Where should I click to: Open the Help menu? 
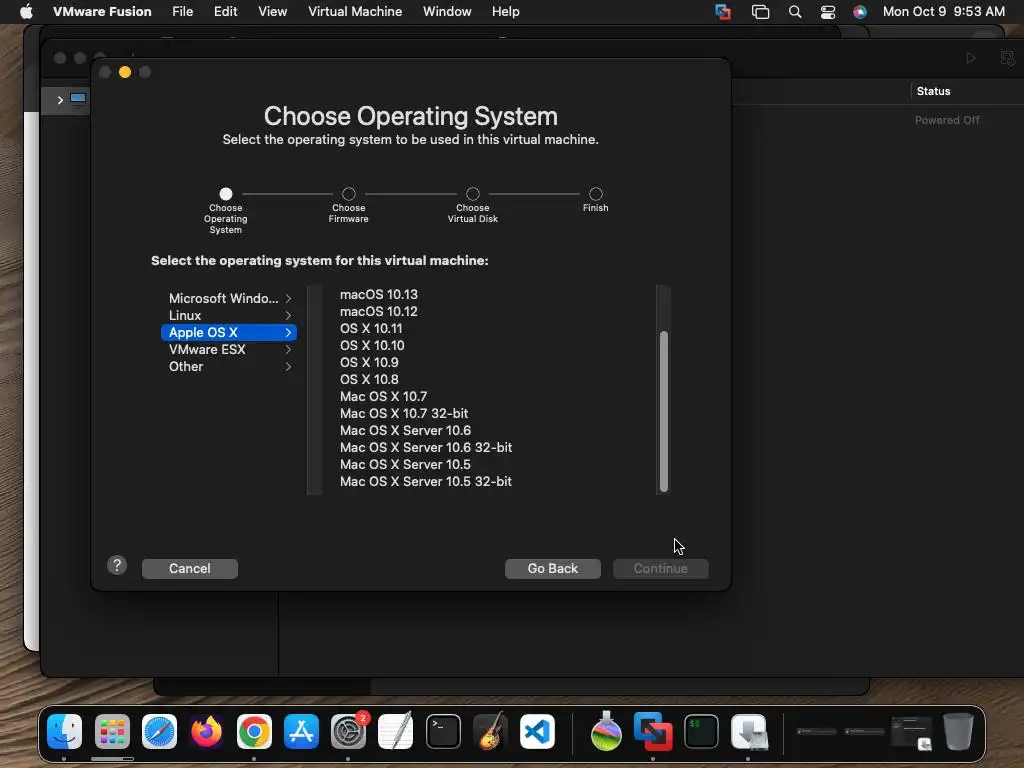[x=505, y=12]
